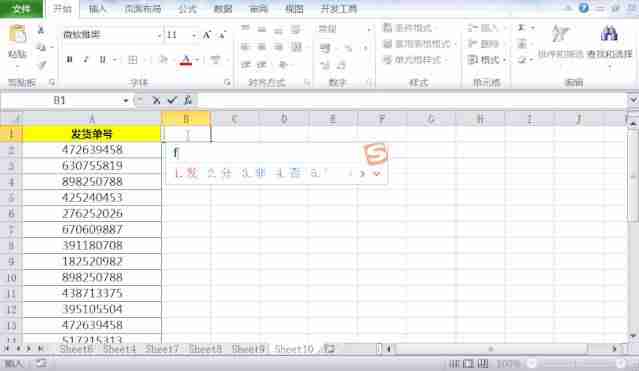Click the Increase Indent icon
This screenshot has height=371, width=639.
tap(261, 64)
